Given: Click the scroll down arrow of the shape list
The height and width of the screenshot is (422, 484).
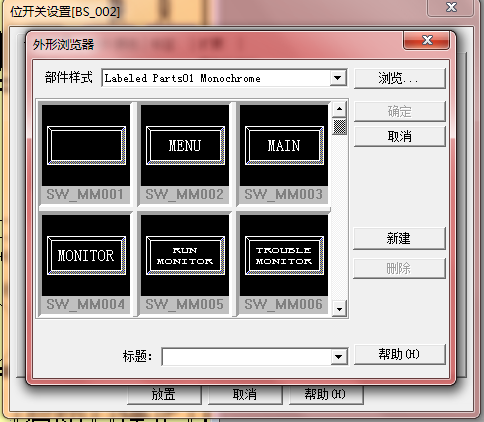Looking at the screenshot, I should click(339, 309).
